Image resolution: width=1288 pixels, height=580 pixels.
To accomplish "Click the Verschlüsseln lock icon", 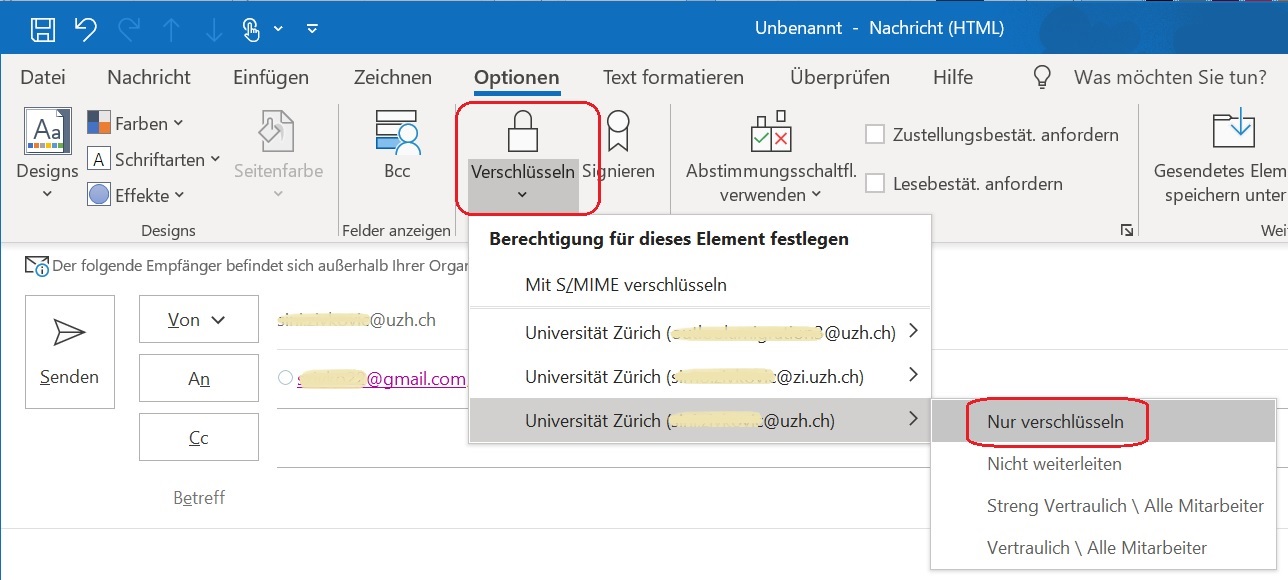I will coord(522,131).
